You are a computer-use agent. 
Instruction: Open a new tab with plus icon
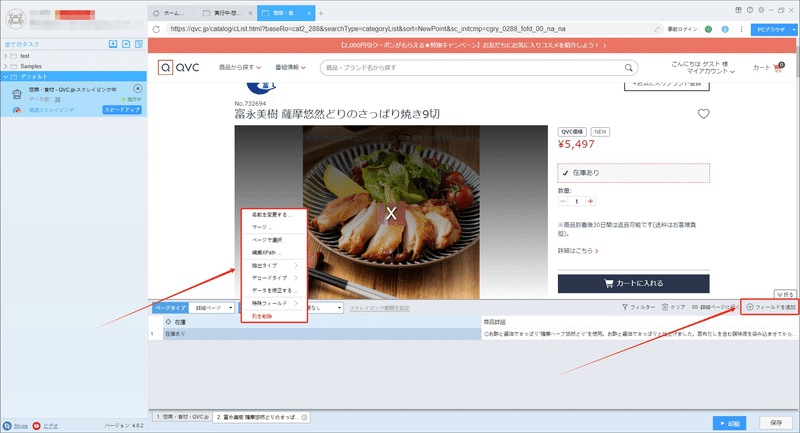[x=321, y=13]
